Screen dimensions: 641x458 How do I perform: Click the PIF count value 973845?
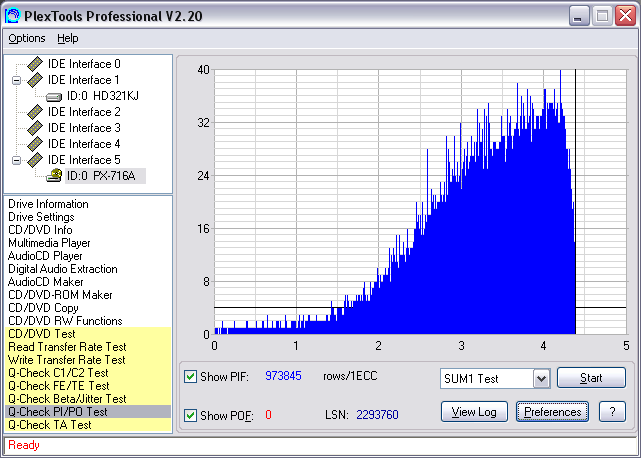pyautogui.click(x=283, y=376)
